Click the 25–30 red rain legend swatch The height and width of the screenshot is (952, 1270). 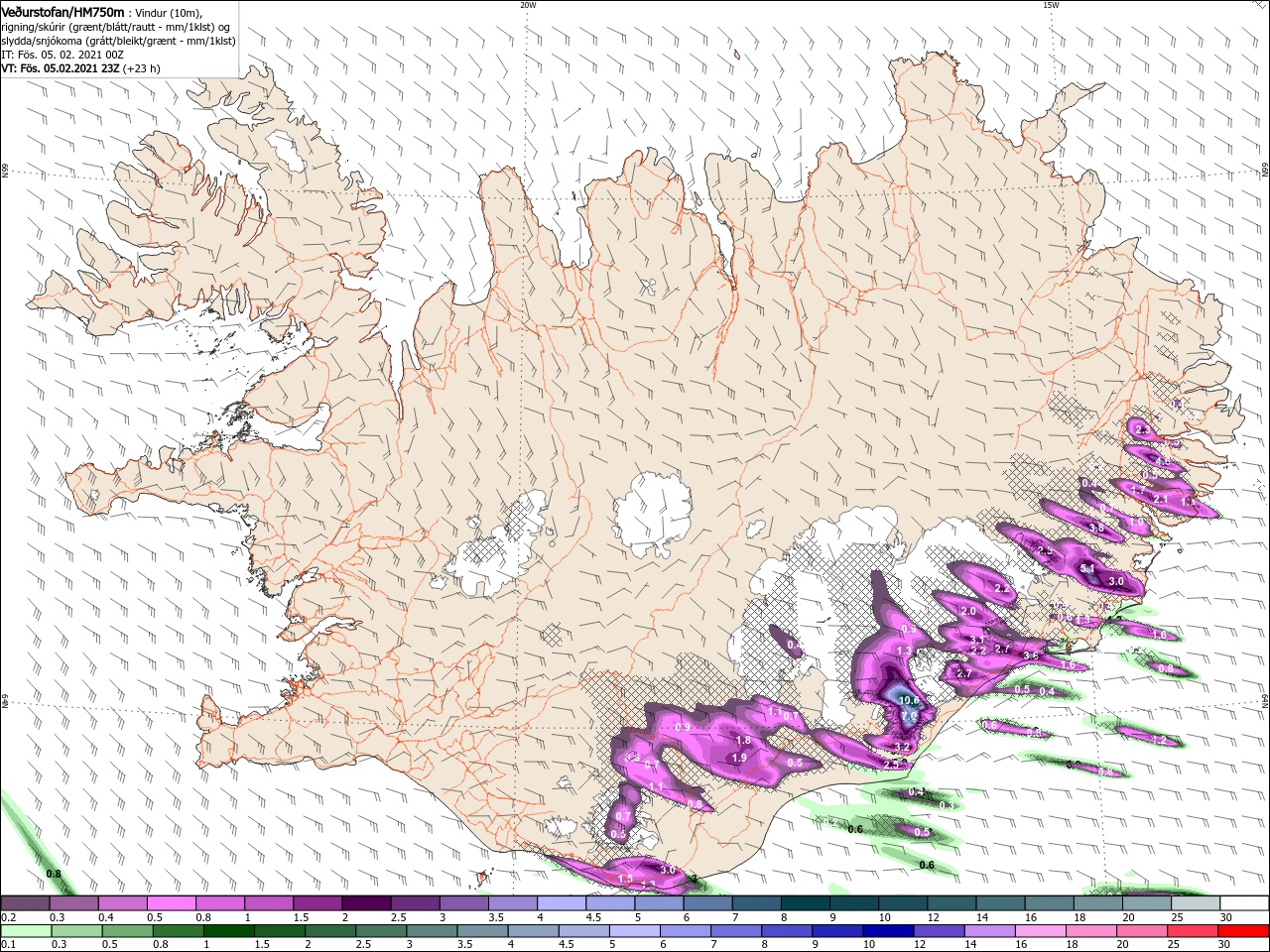tap(1193, 931)
